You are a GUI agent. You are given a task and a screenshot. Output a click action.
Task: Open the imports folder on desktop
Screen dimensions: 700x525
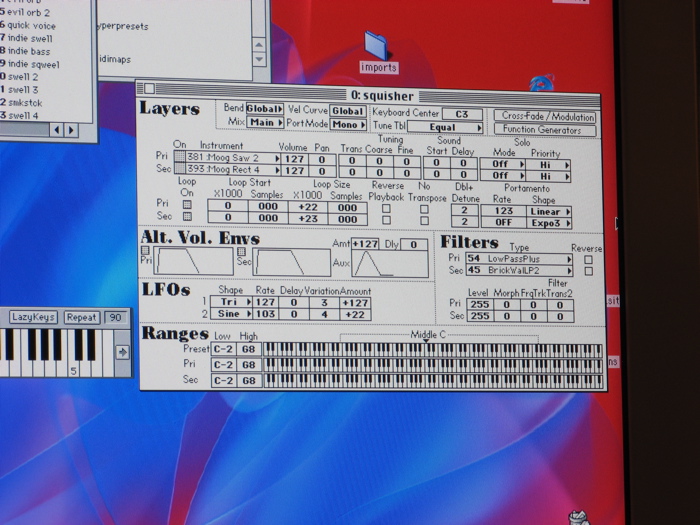coord(377,46)
